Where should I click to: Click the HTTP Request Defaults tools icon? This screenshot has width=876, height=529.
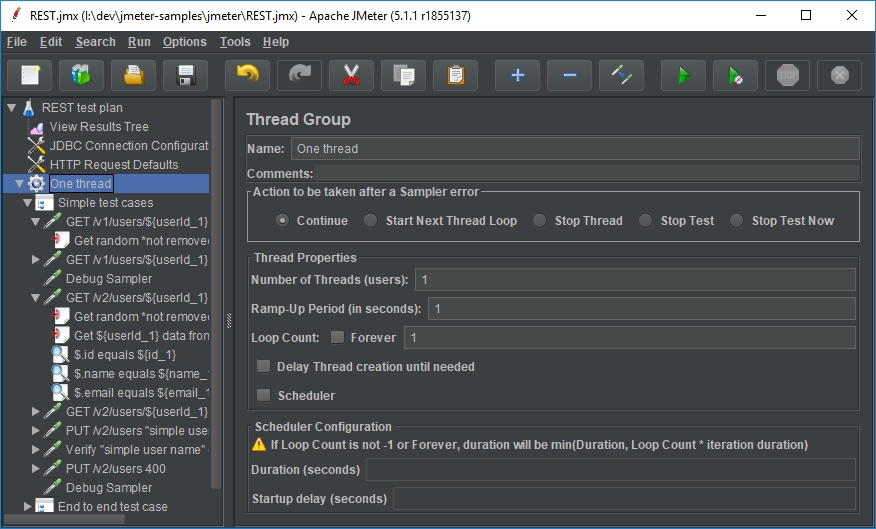pos(36,165)
